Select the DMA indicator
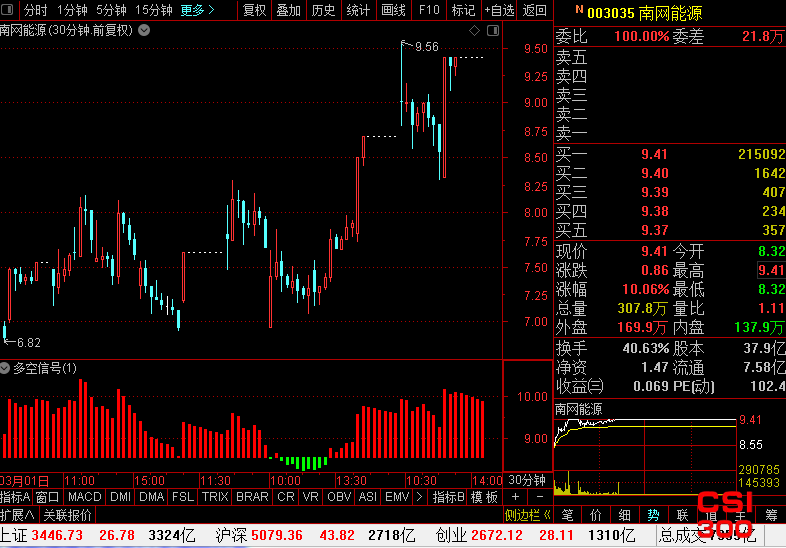The image size is (786, 548). [x=151, y=497]
